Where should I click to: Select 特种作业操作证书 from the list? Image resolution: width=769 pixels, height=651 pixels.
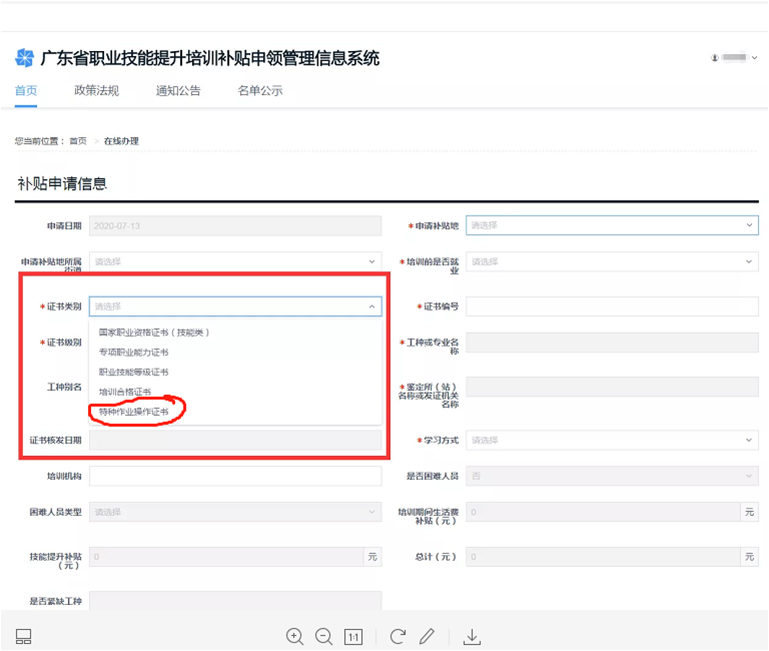pyautogui.click(x=134, y=411)
